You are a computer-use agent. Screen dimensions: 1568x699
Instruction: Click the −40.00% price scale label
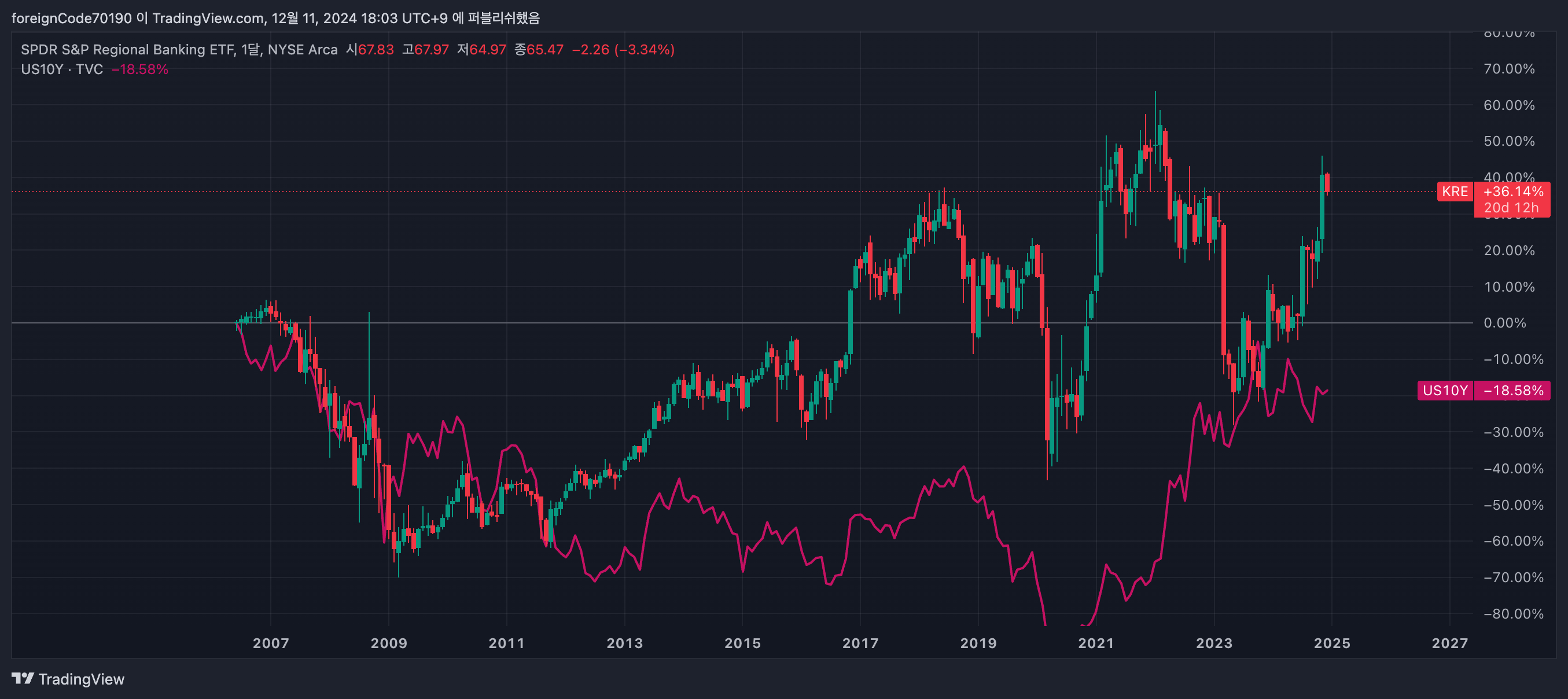coord(1513,469)
